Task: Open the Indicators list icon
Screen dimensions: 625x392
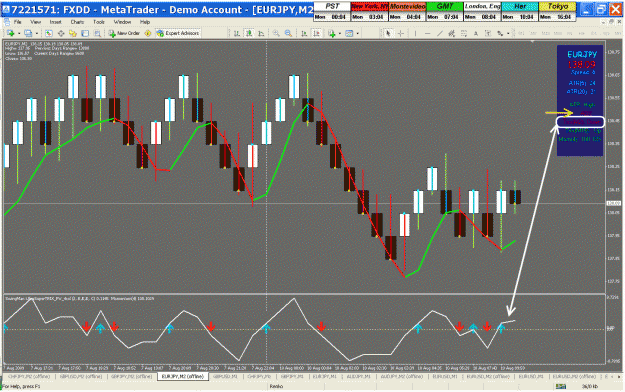Action: [x=331, y=33]
